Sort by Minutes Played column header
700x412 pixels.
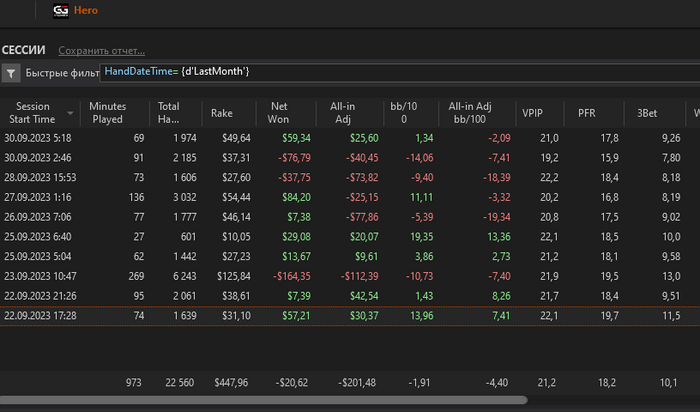point(107,112)
